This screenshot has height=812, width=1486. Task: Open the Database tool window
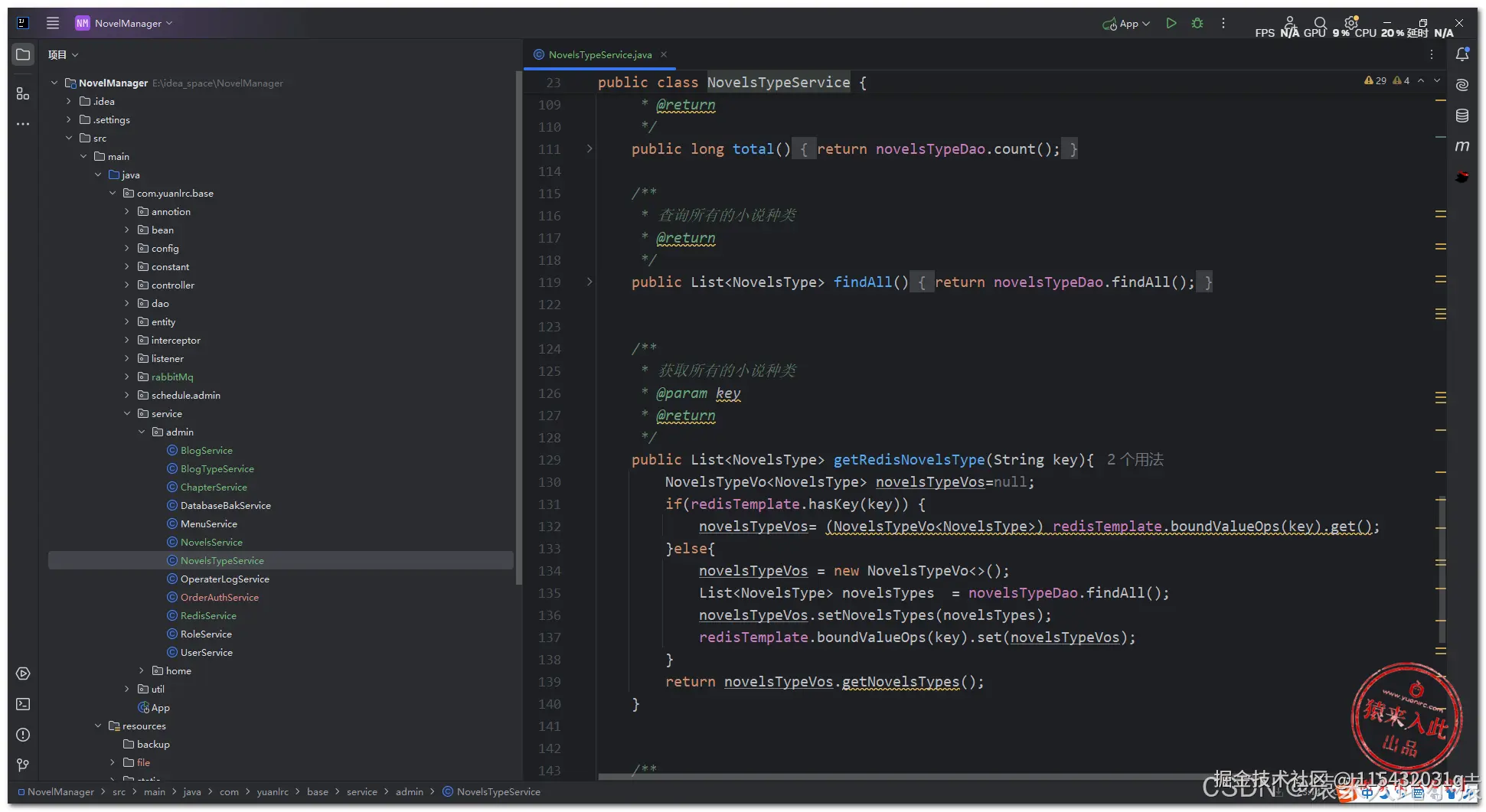1462,116
